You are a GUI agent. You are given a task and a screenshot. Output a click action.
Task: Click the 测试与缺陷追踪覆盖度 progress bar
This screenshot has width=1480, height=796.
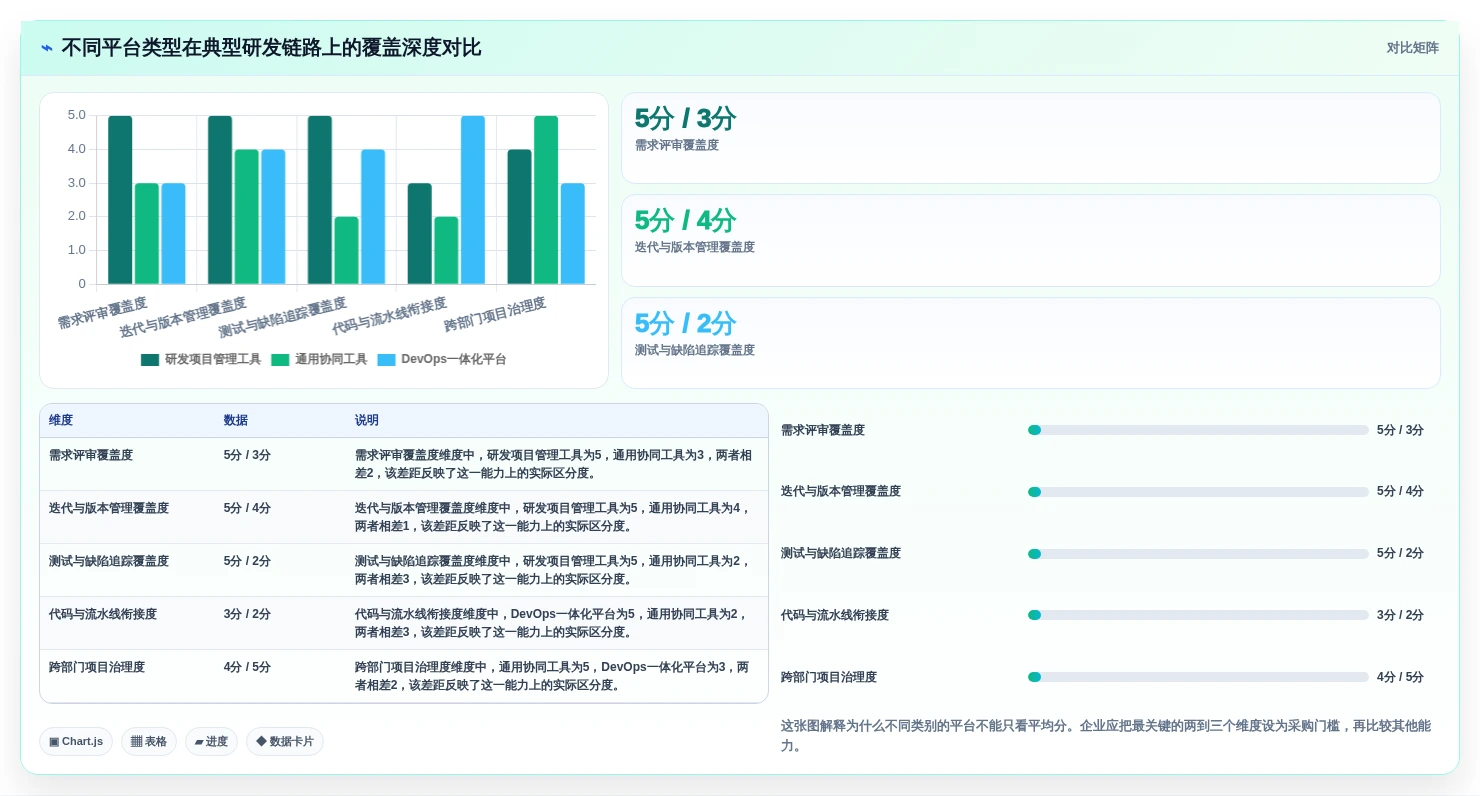[x=1198, y=554]
